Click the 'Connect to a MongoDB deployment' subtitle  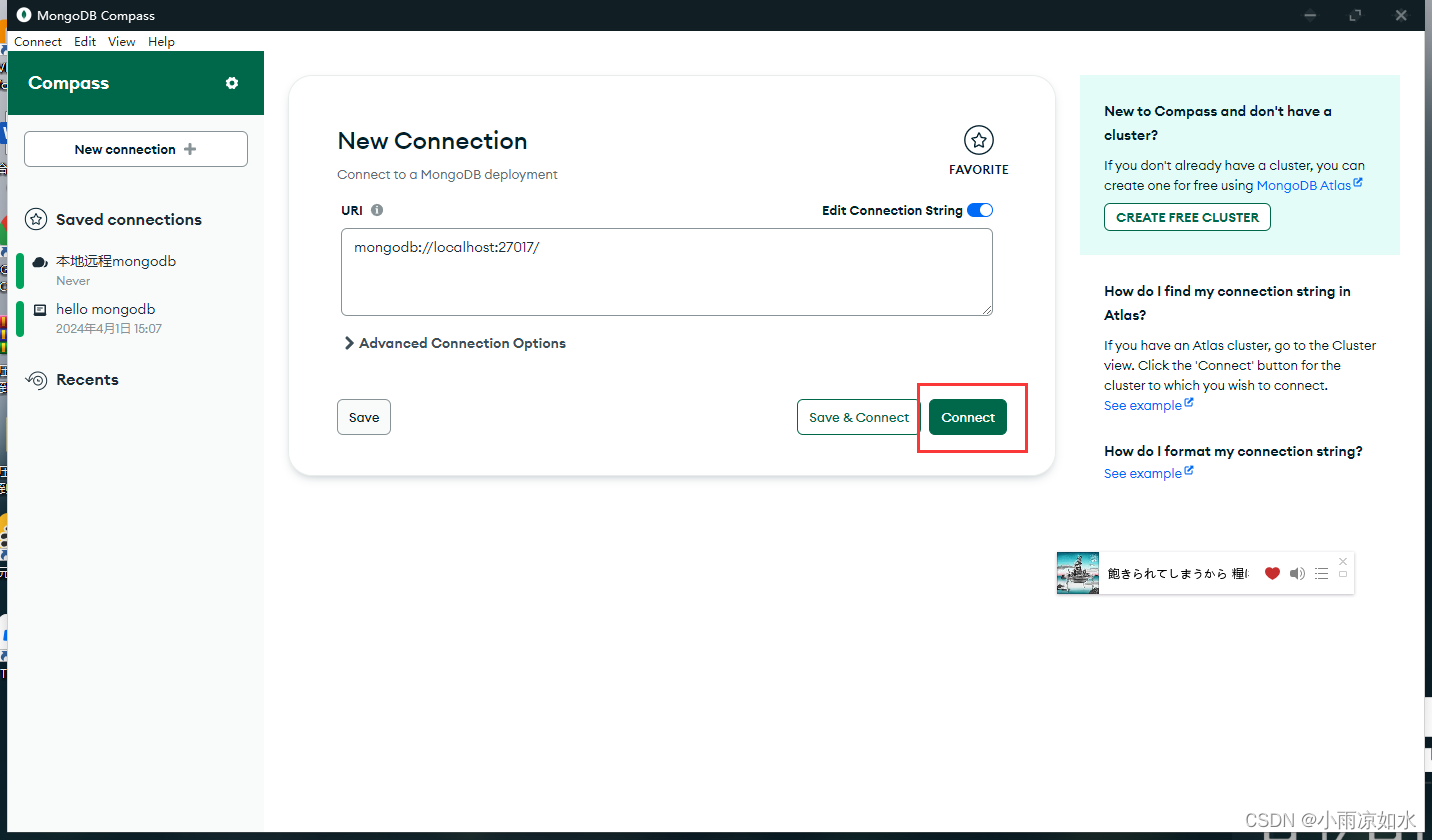pos(447,174)
